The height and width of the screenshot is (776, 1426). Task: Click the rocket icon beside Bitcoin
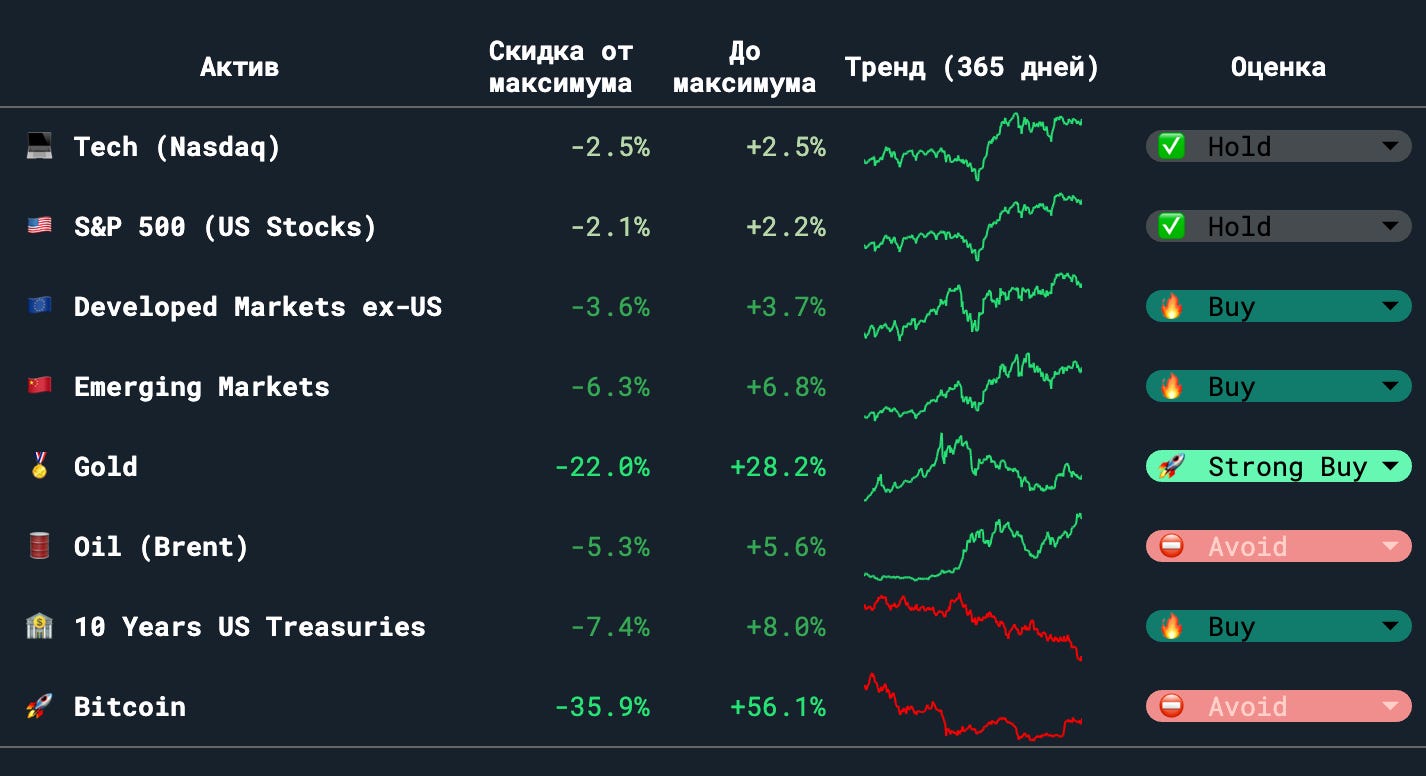(x=39, y=707)
